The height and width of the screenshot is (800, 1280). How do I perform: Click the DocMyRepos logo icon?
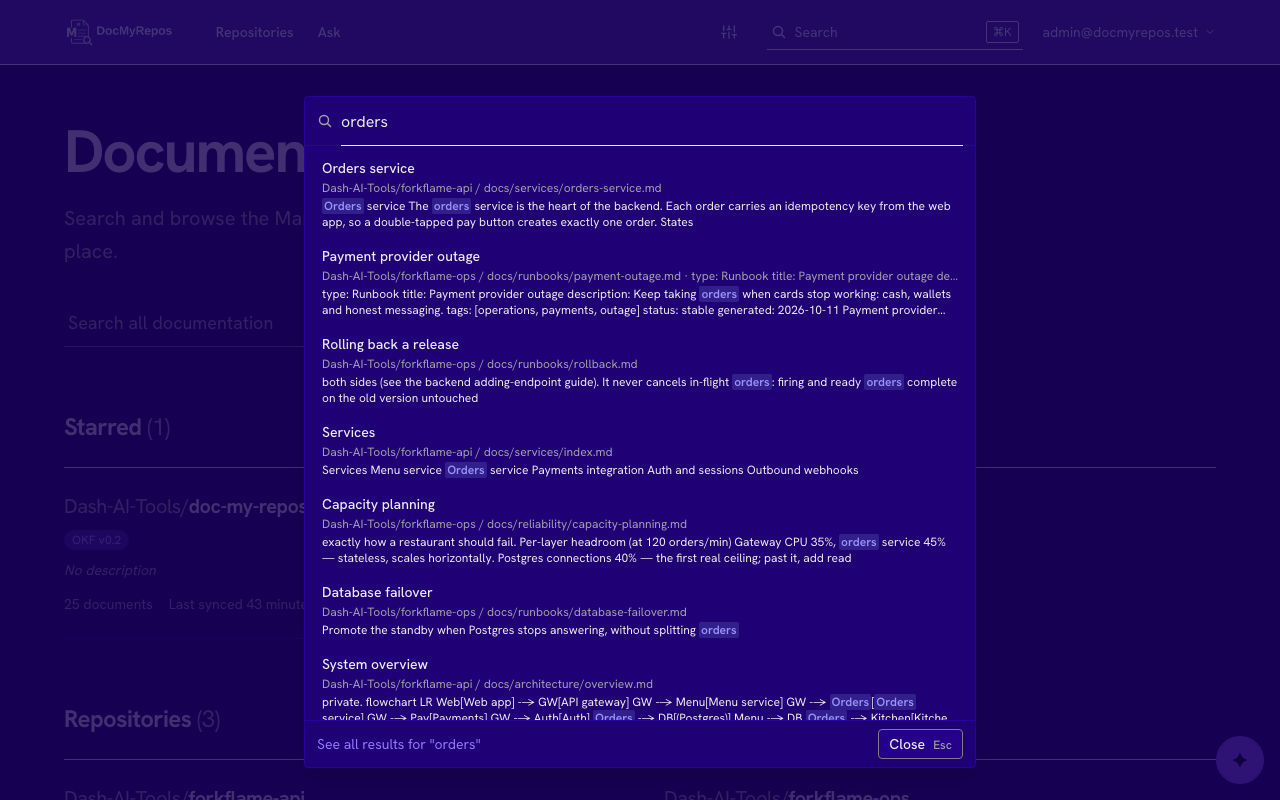pos(79,32)
